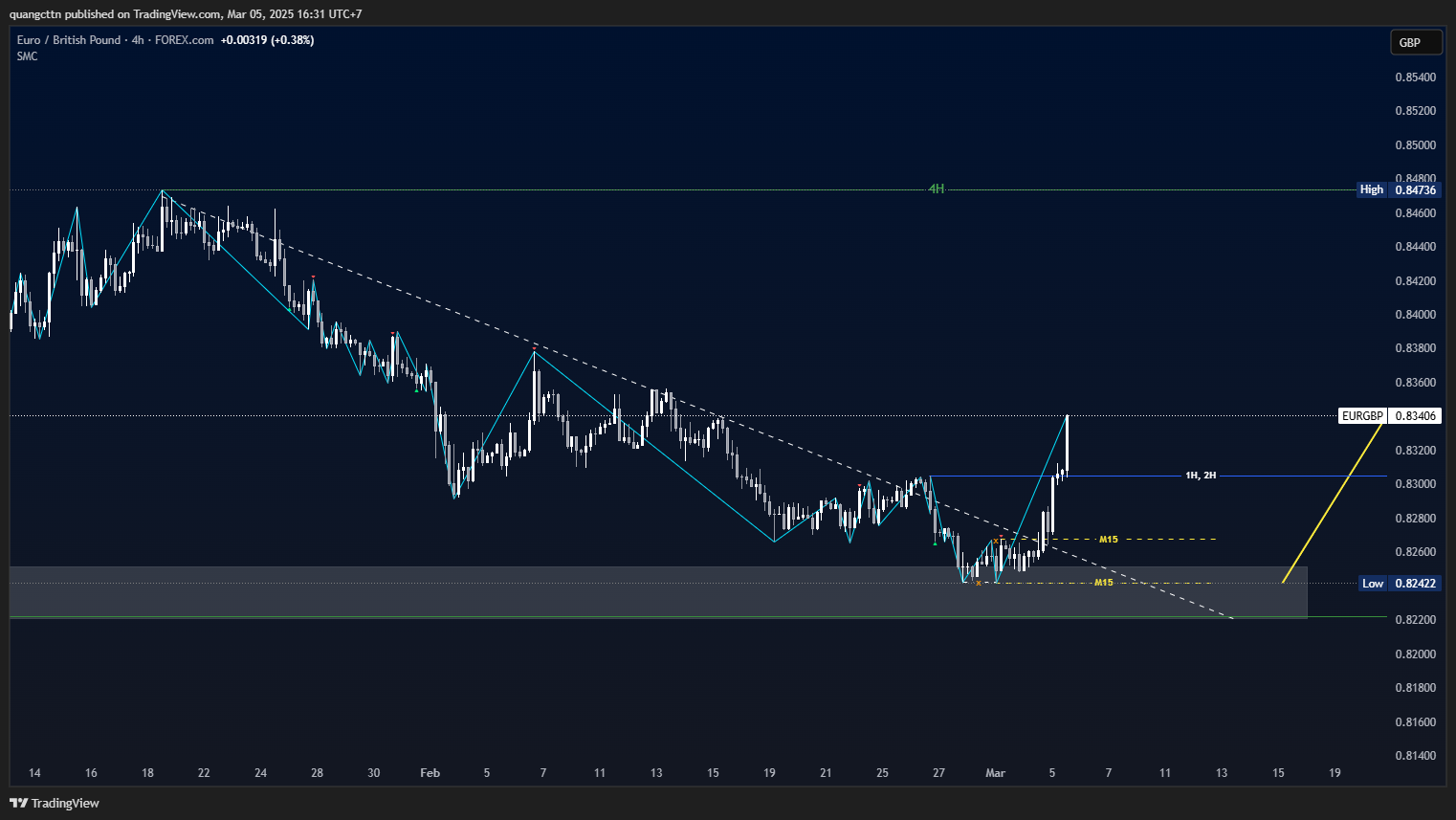Click 0.83200 on the price axis
This screenshot has width=1456, height=820.
coord(1415,451)
